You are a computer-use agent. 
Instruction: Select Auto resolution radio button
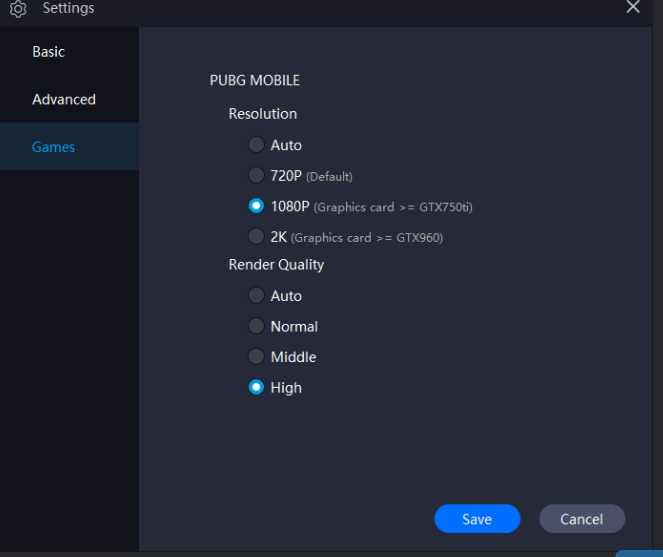click(256, 145)
